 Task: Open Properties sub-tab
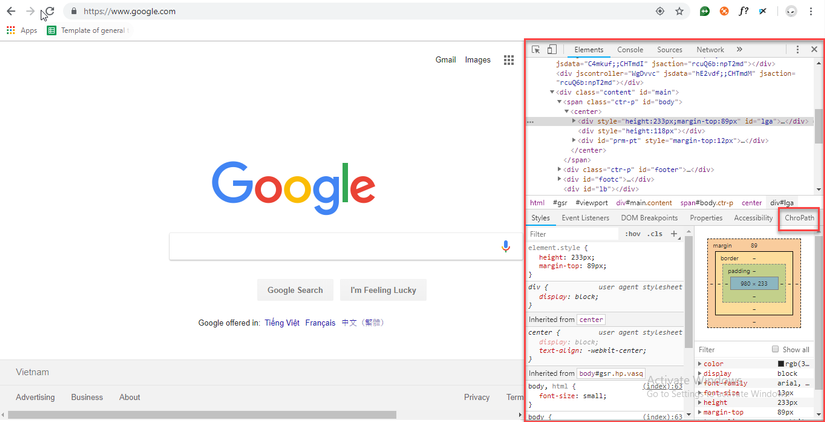[706, 218]
